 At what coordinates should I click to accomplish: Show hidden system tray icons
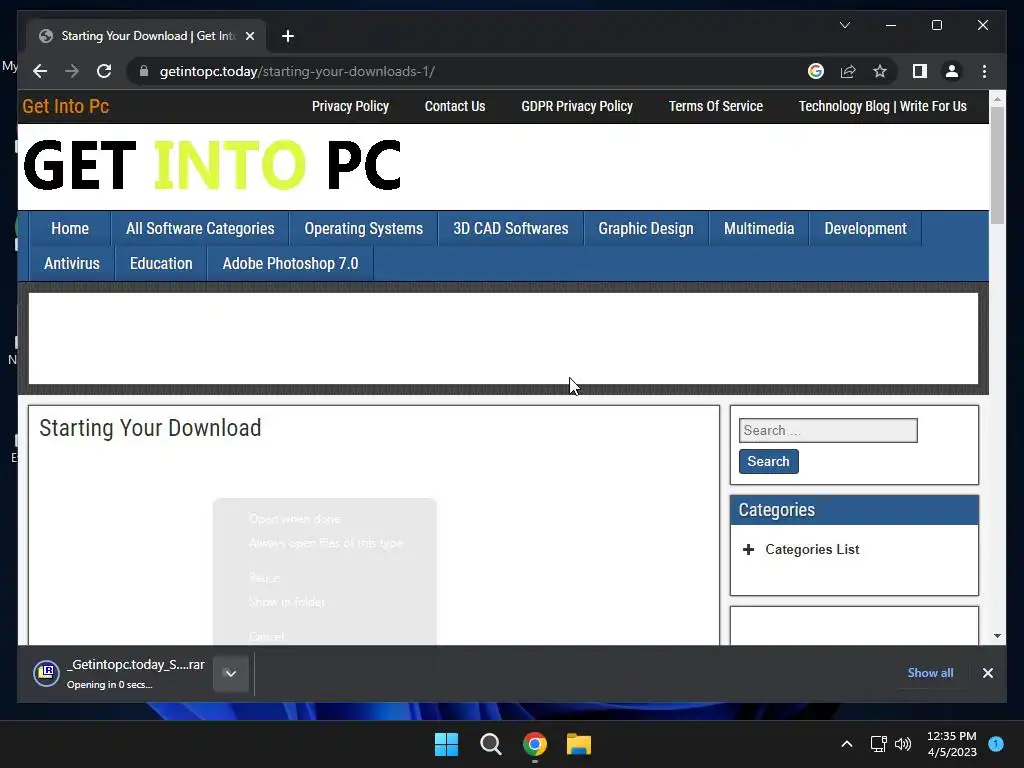point(846,744)
